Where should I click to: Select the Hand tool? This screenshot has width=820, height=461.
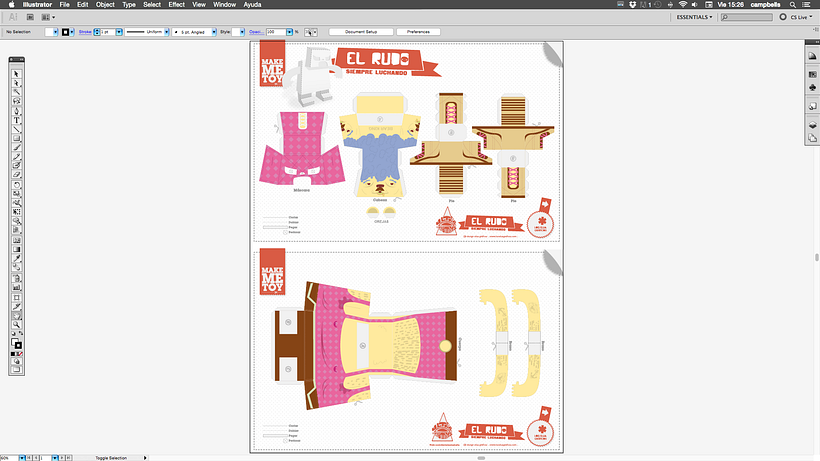point(16,316)
